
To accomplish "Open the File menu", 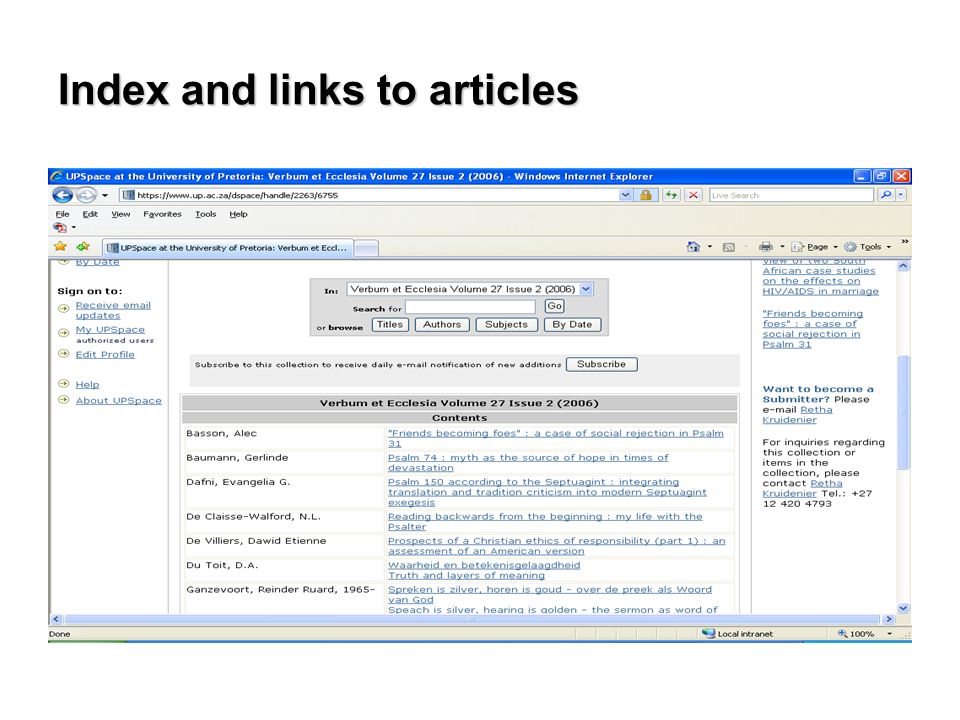I will [x=62, y=214].
